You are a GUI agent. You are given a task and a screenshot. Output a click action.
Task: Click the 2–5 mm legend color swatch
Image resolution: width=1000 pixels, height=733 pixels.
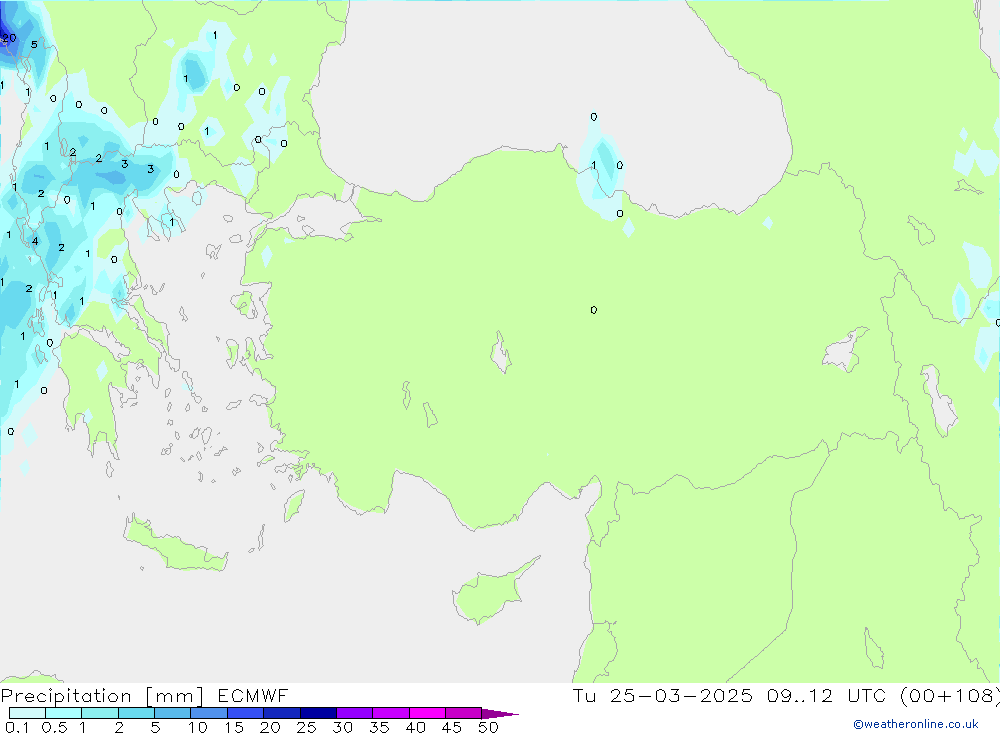[x=136, y=713]
